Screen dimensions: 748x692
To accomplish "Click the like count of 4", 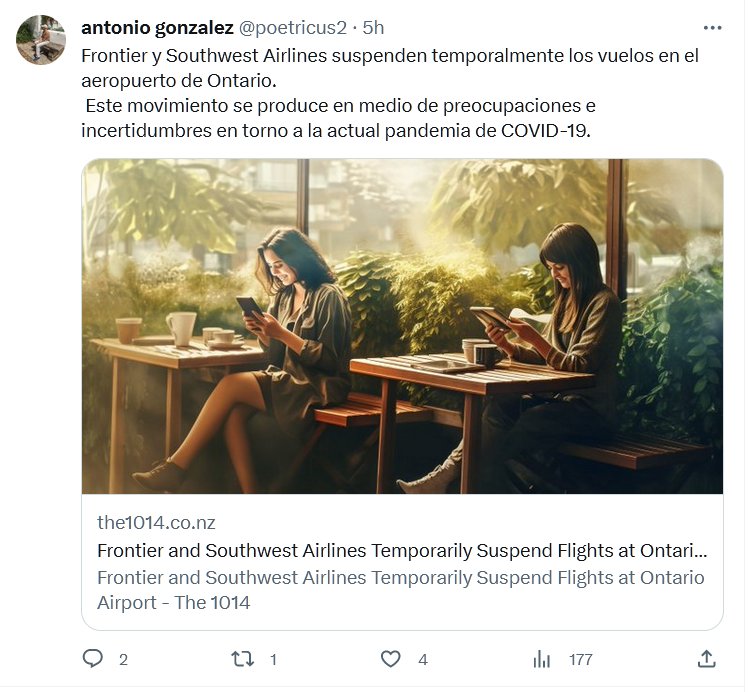I will (423, 659).
